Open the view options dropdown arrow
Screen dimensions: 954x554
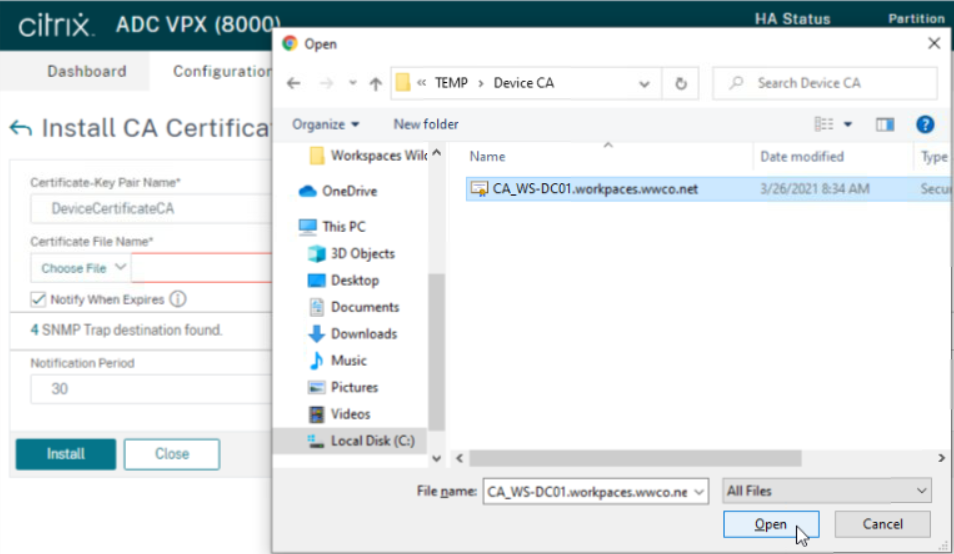coord(848,125)
